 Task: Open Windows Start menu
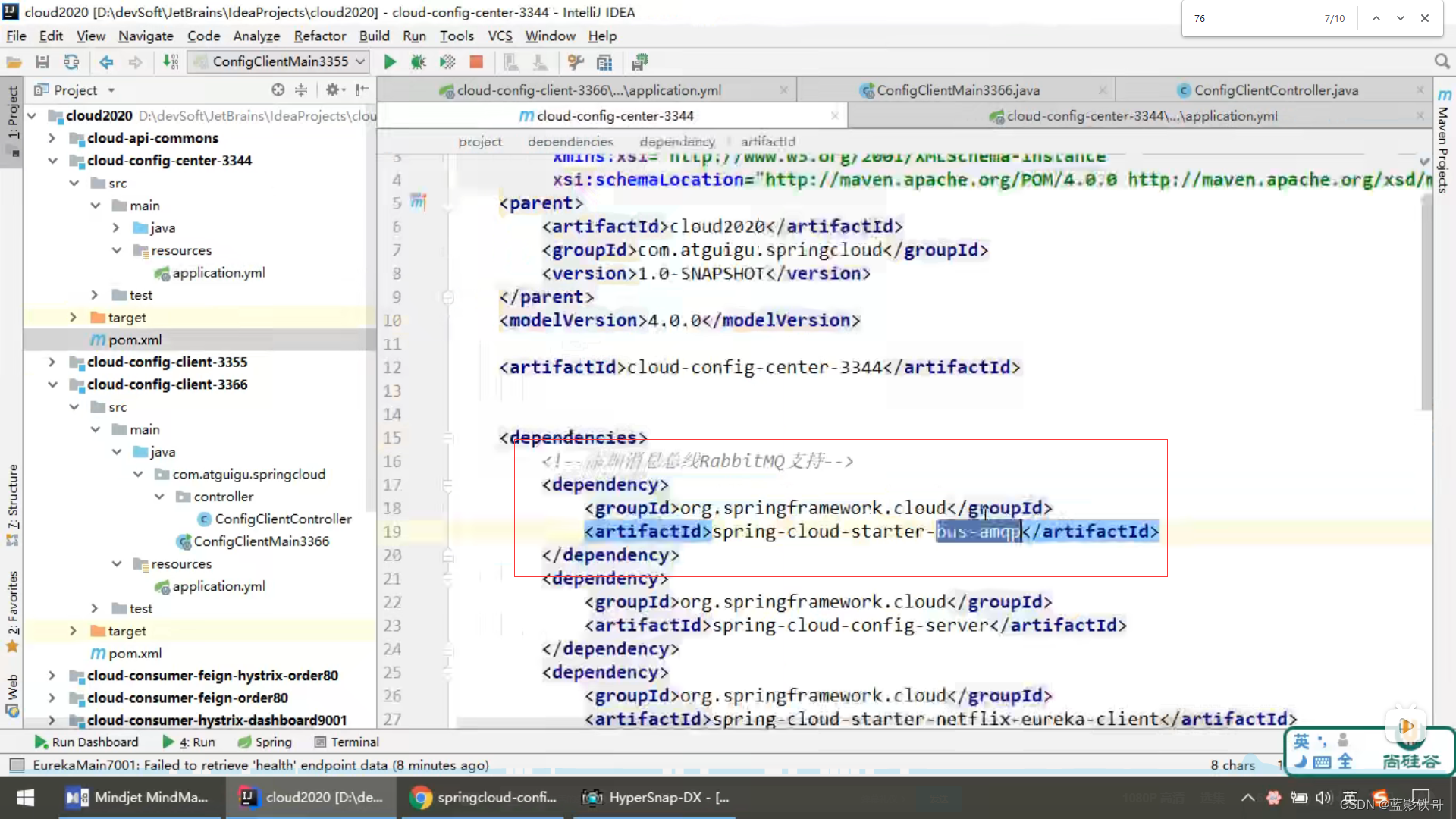(25, 798)
